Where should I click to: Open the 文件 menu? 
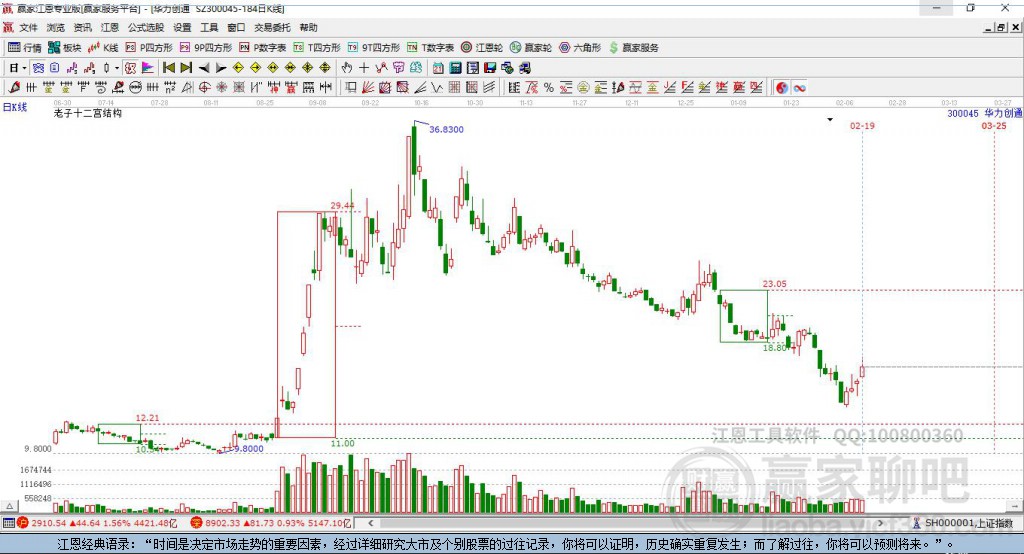[28, 27]
